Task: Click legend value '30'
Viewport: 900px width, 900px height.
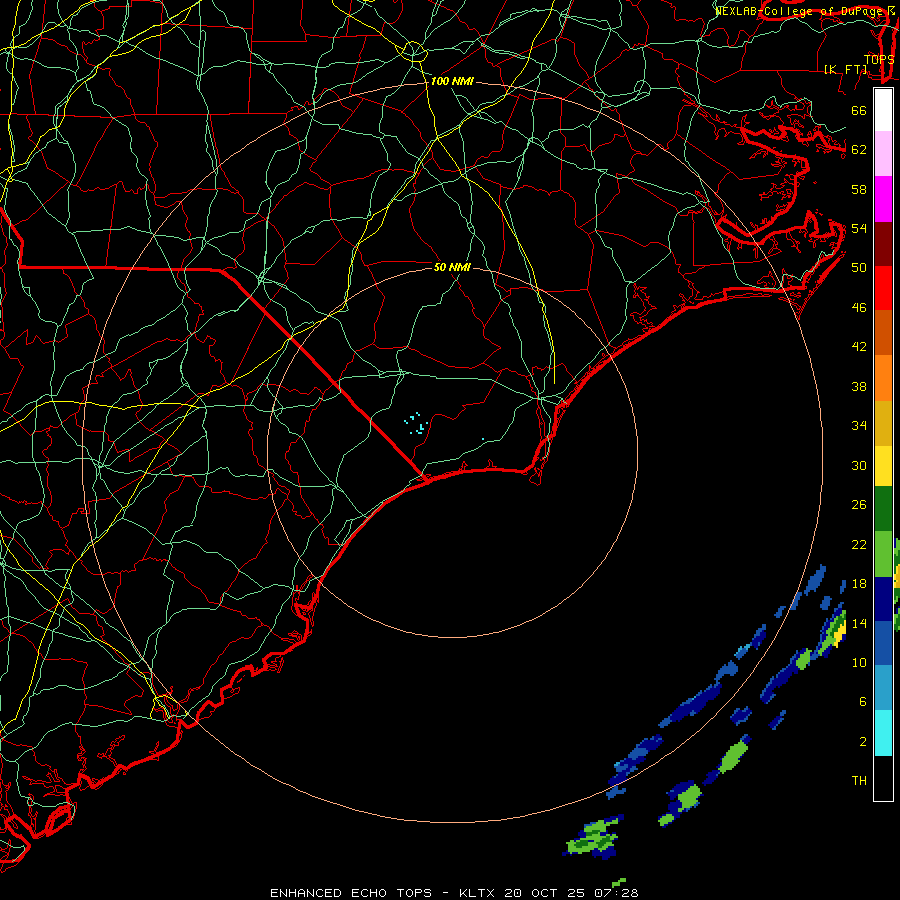Action: [x=859, y=465]
